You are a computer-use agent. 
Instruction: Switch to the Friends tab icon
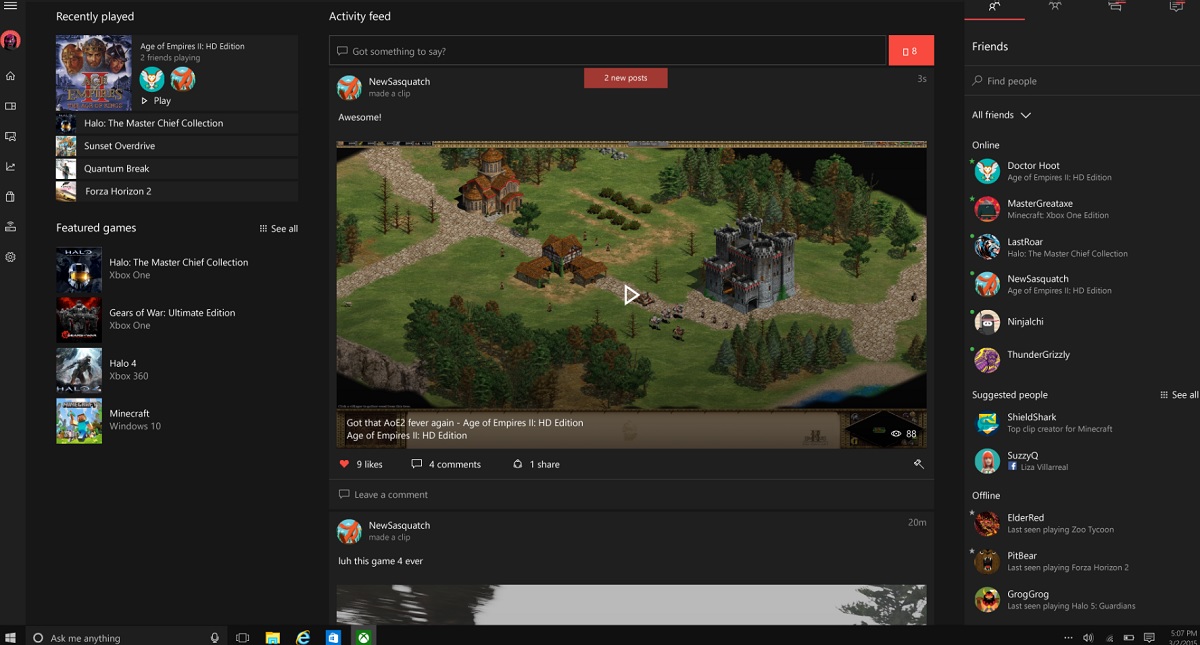tap(994, 8)
